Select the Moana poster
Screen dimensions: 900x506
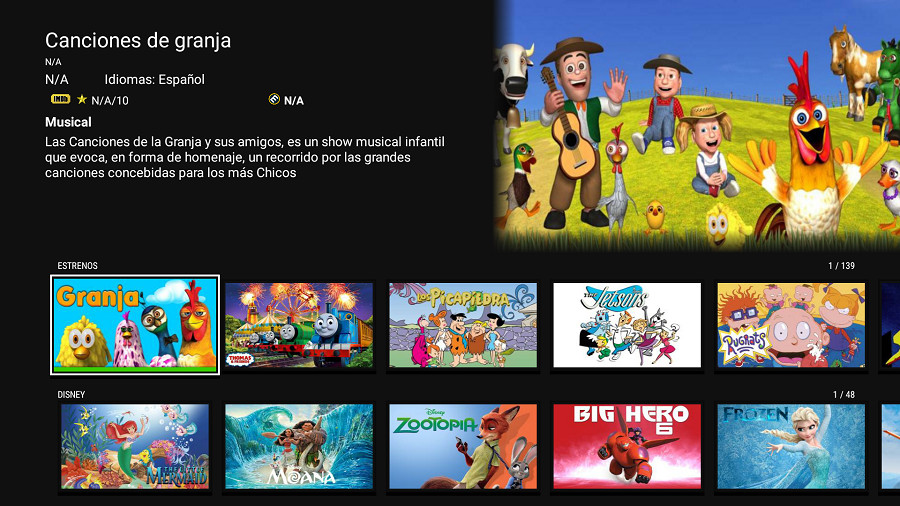(299, 446)
